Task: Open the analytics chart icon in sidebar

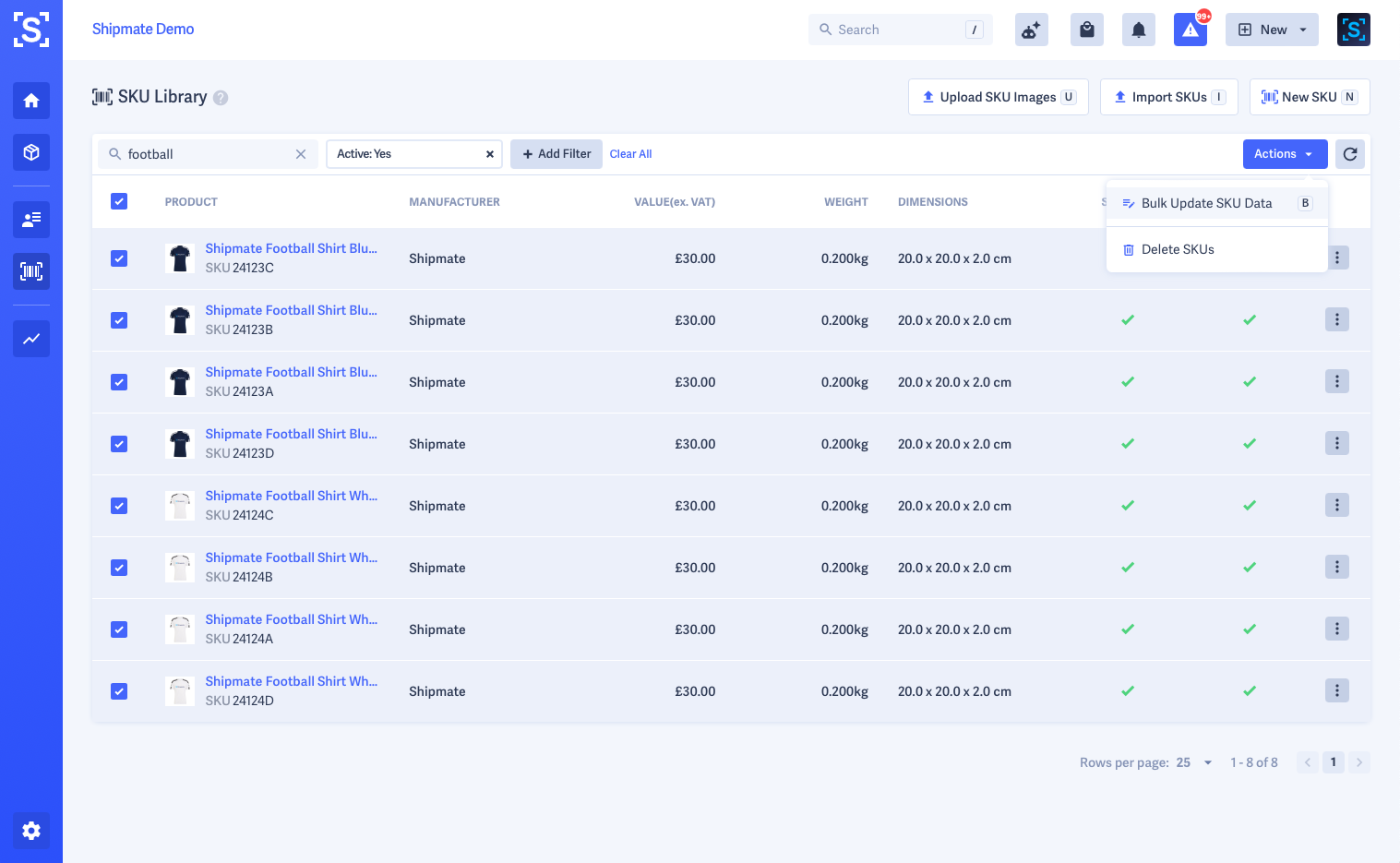Action: click(x=31, y=339)
